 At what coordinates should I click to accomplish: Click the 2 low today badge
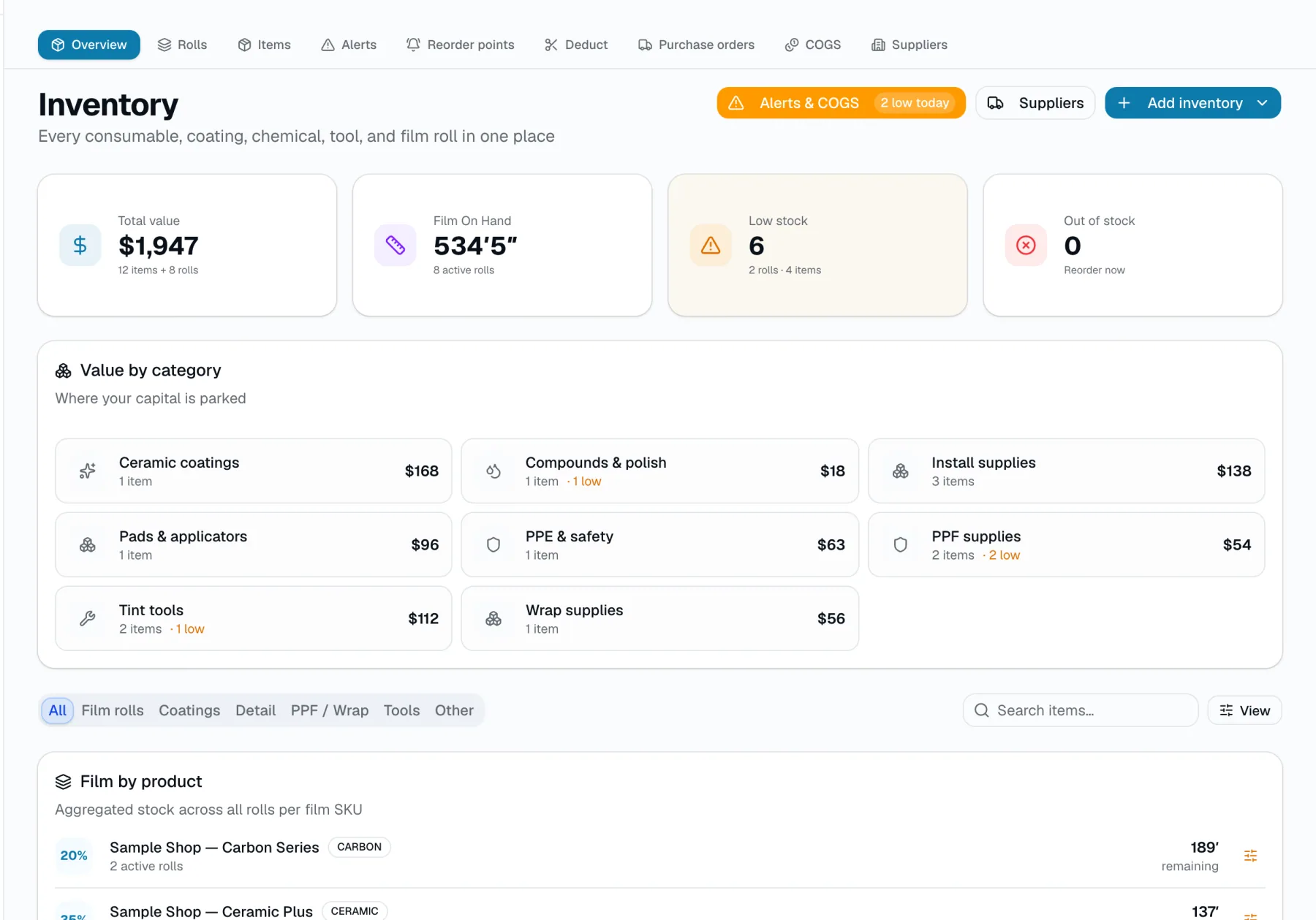pyautogui.click(x=915, y=103)
